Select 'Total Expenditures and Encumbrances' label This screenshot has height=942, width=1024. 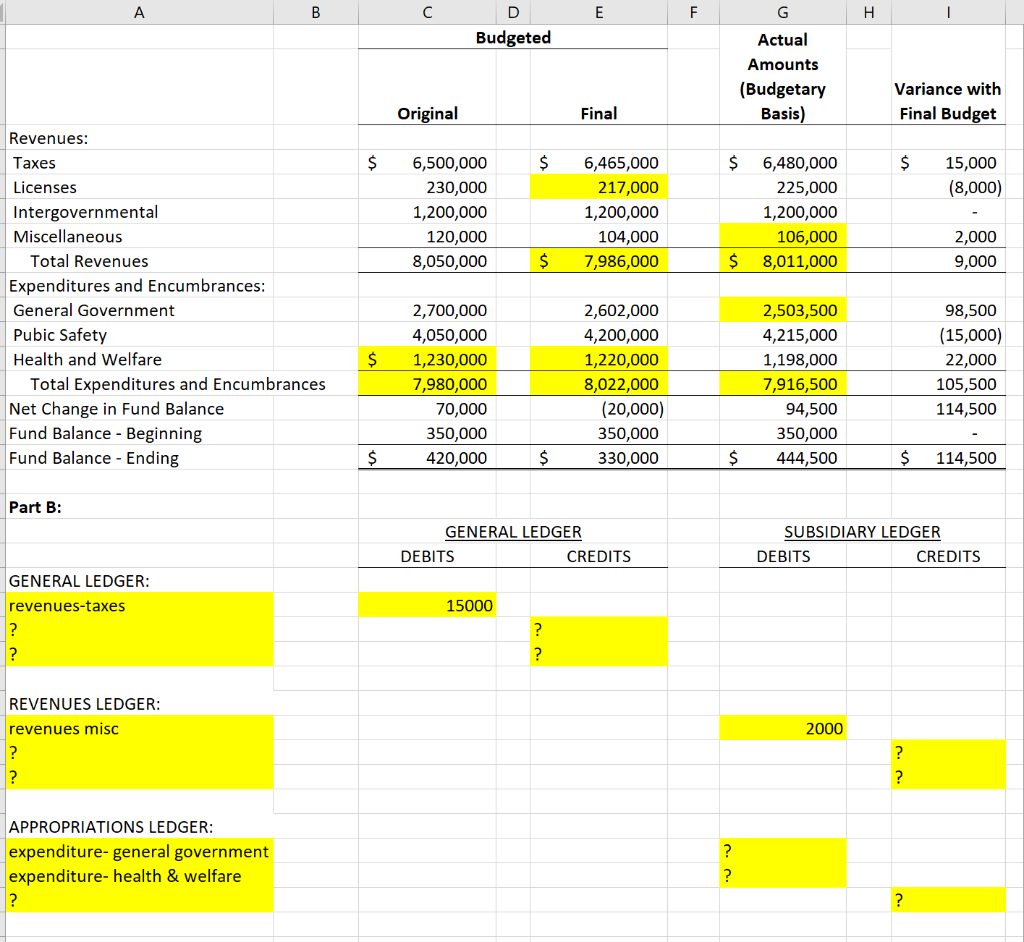coord(178,384)
